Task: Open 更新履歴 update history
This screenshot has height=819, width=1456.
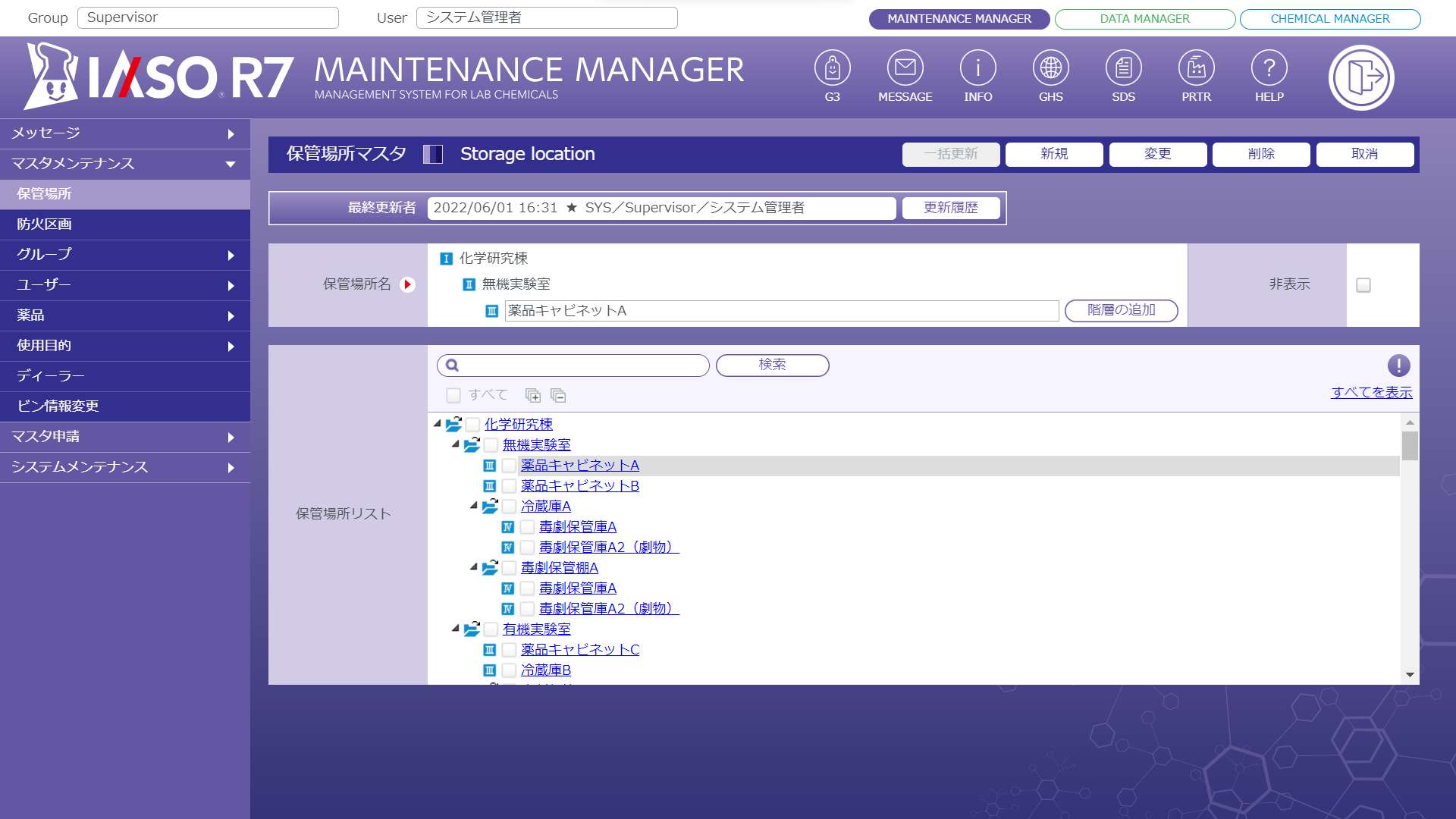Action: (951, 208)
